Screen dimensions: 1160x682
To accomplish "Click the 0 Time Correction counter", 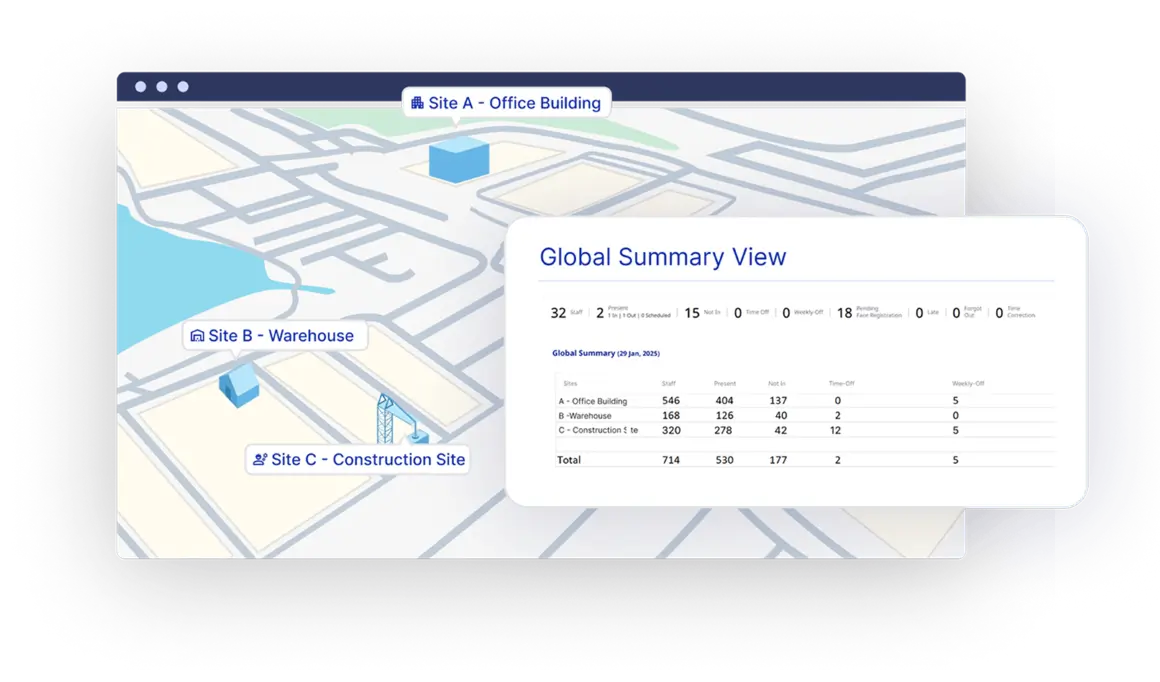I will tap(1015, 313).
